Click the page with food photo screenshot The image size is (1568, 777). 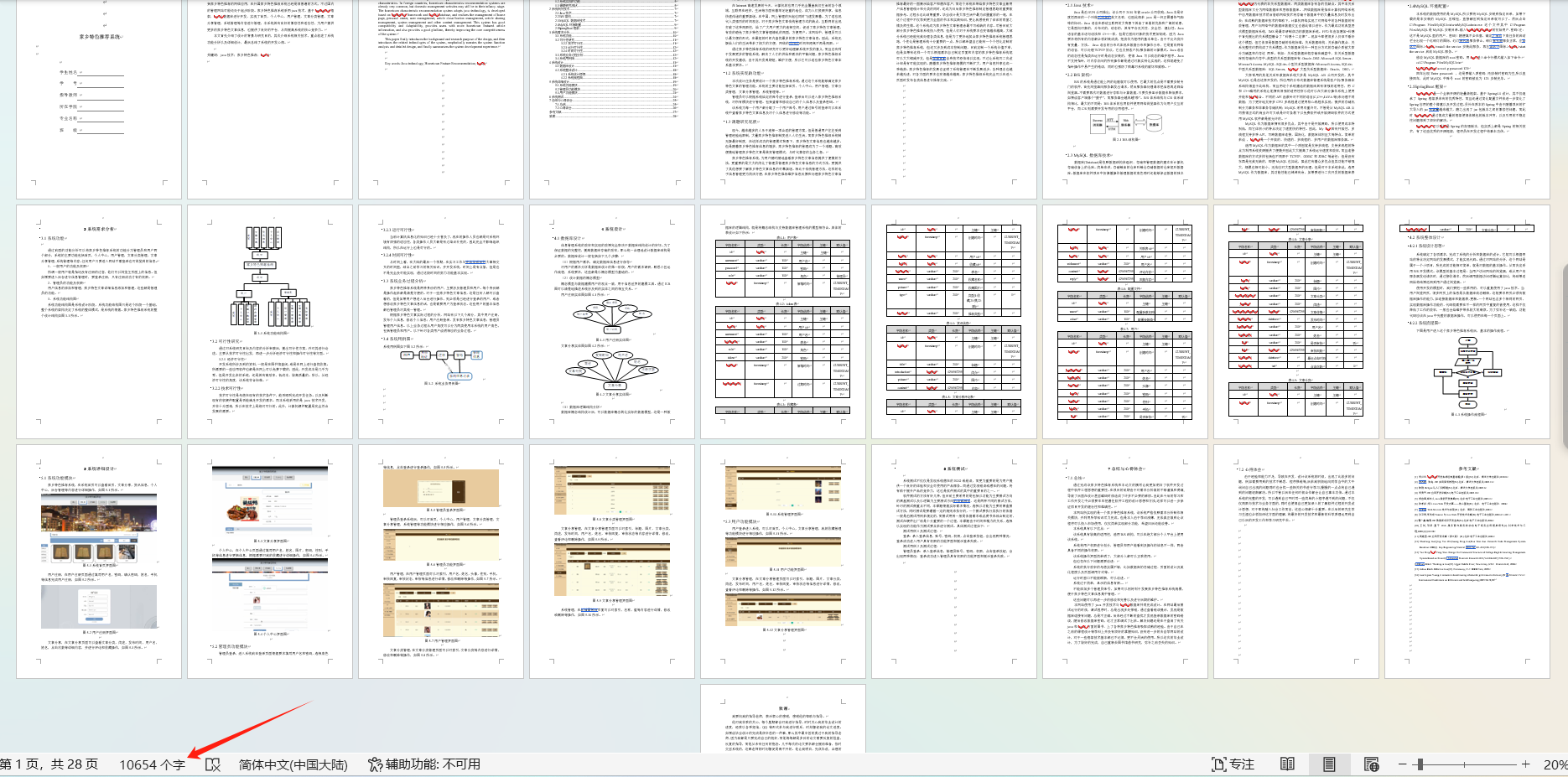click(270, 562)
